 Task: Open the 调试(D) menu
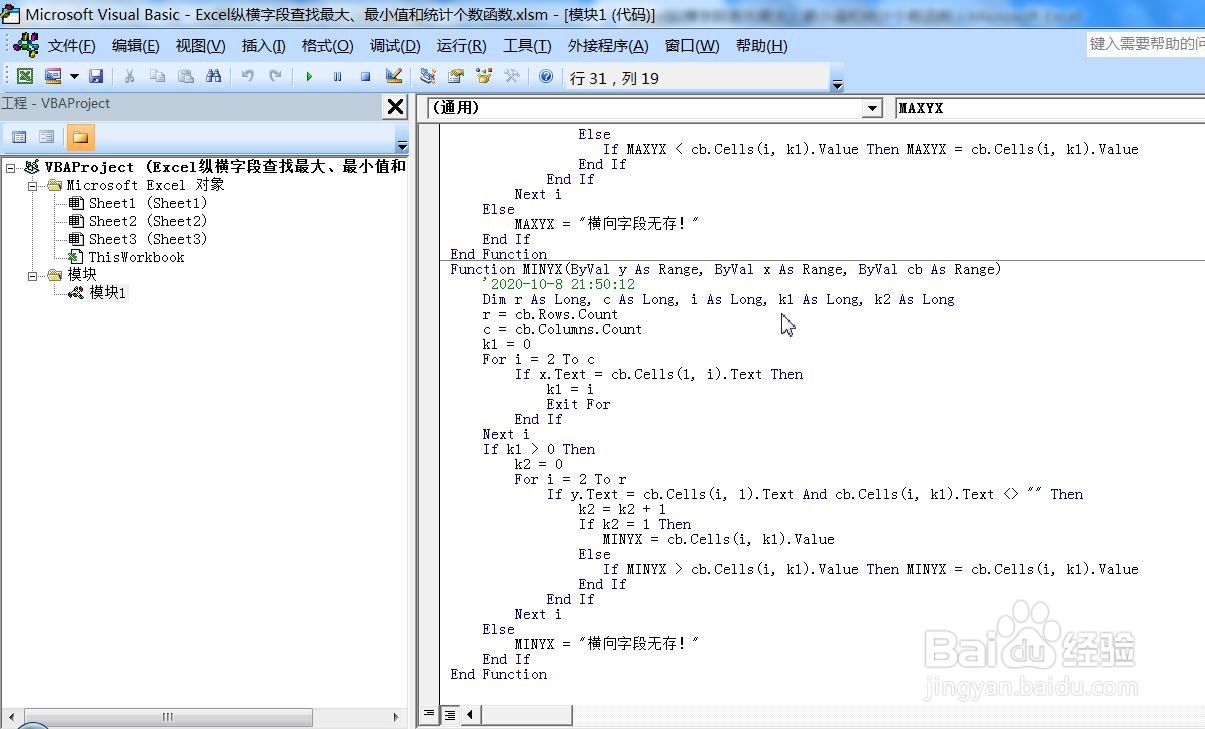[394, 45]
